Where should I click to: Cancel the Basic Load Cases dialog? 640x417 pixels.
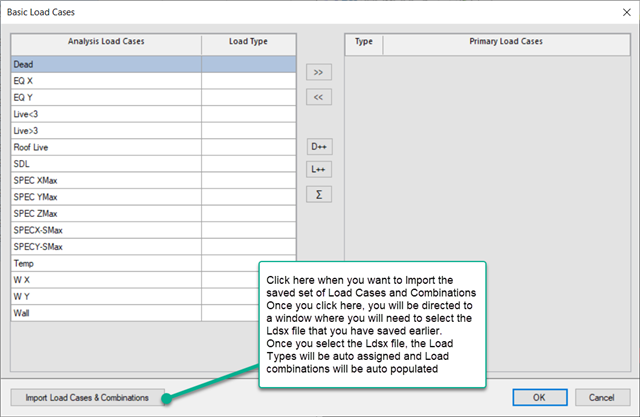[x=602, y=397]
